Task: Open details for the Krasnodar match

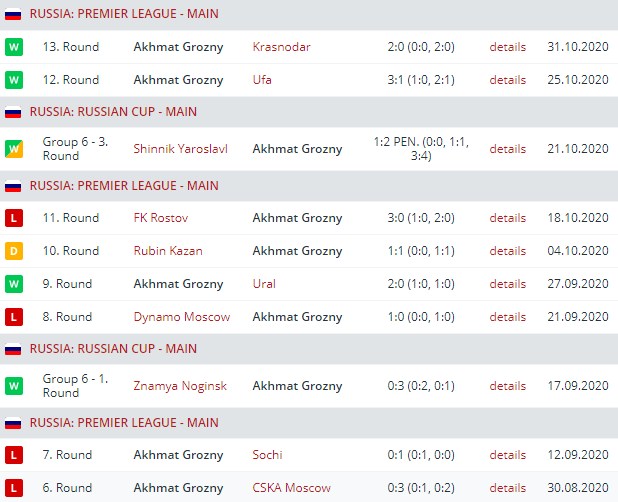Action: (507, 47)
